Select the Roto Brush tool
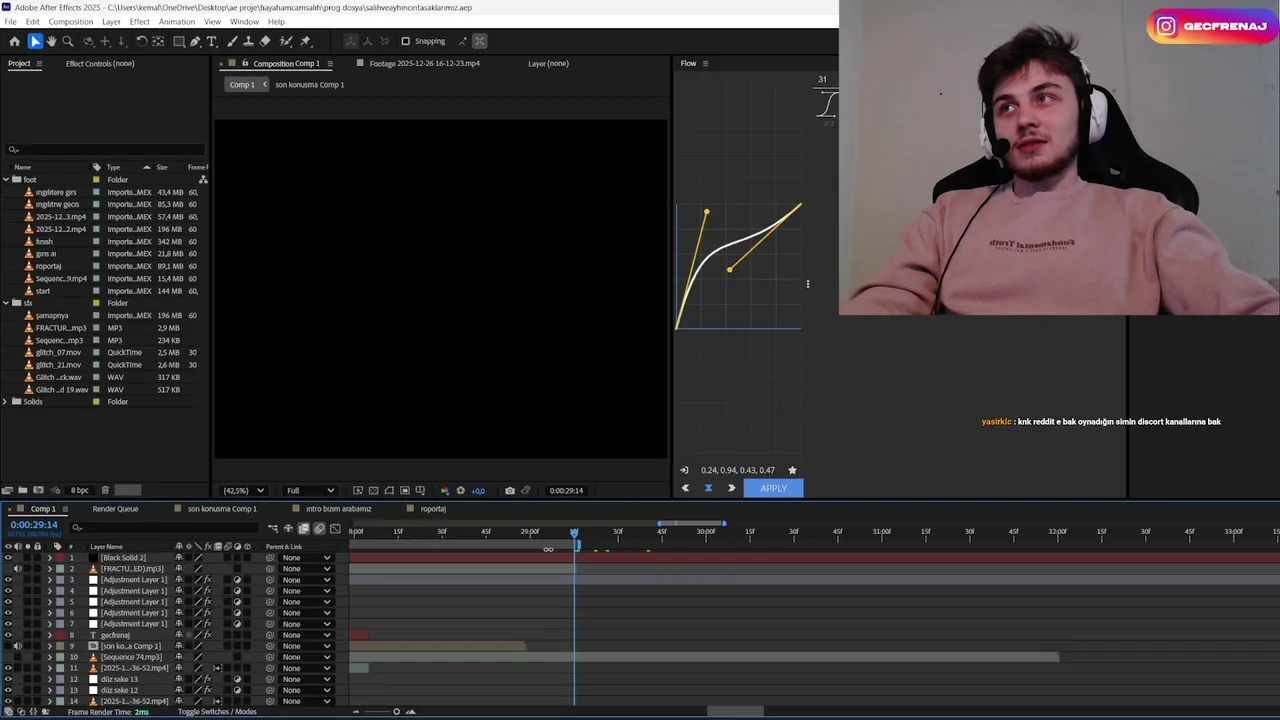Image resolution: width=1280 pixels, height=720 pixels. 286,41
